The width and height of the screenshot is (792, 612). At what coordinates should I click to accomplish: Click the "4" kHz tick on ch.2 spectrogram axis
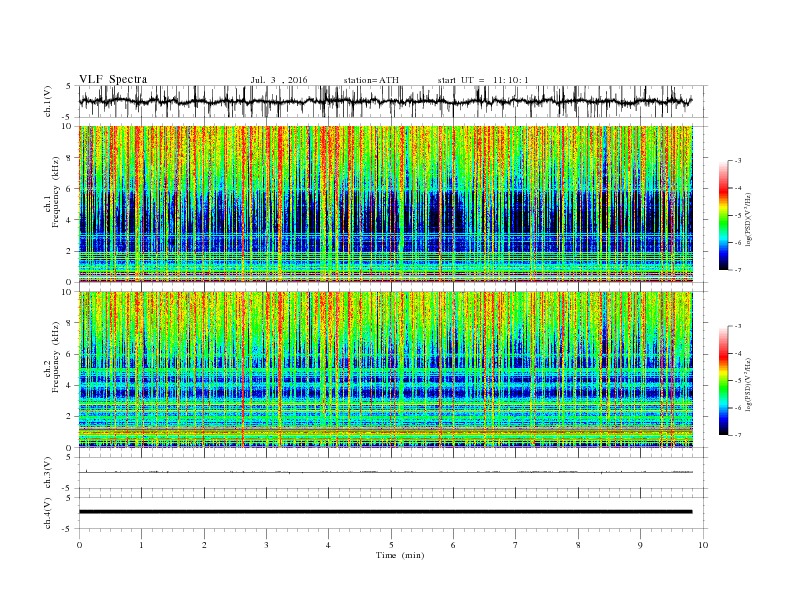click(70, 385)
